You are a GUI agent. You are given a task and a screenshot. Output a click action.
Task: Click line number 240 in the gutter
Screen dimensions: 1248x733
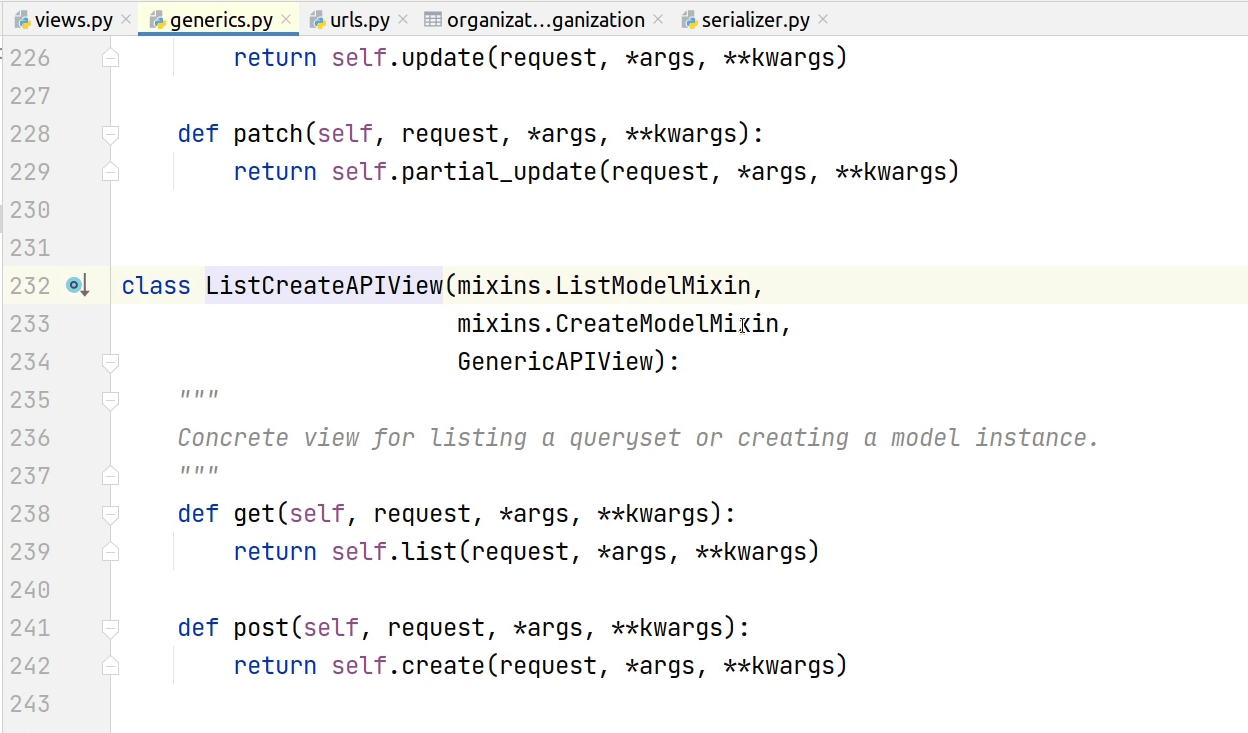30,590
